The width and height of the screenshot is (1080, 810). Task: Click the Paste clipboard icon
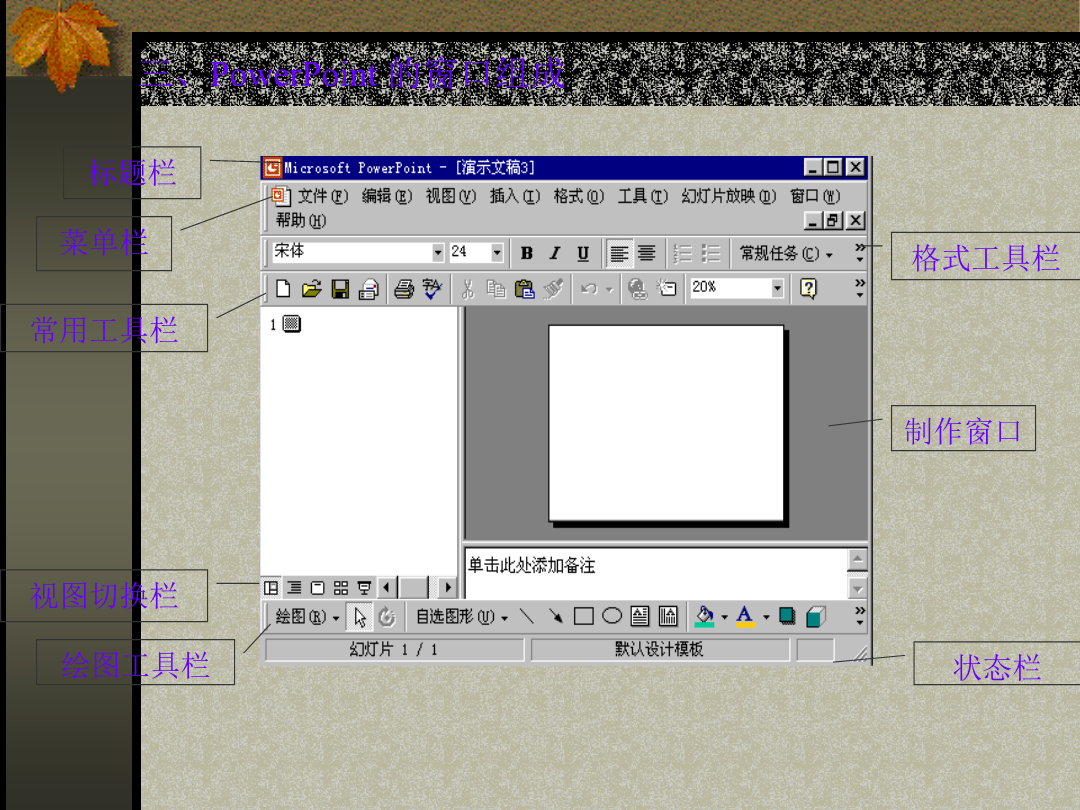[x=525, y=289]
